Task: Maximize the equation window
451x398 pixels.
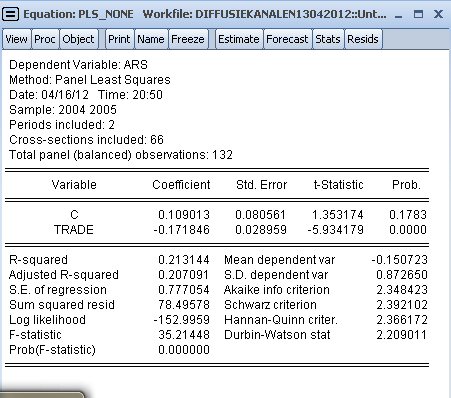Action: pos(418,14)
